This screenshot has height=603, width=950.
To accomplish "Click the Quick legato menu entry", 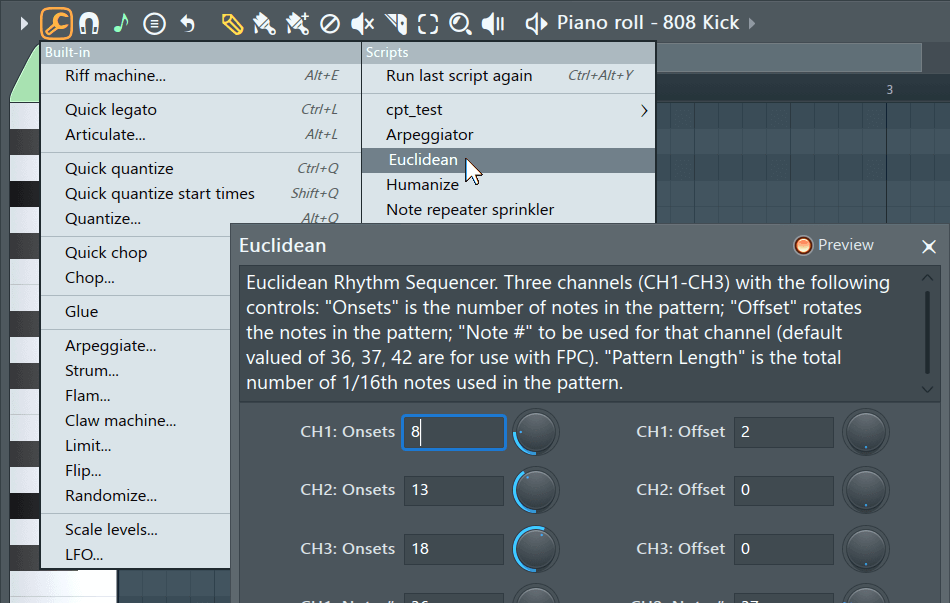I will (111, 110).
